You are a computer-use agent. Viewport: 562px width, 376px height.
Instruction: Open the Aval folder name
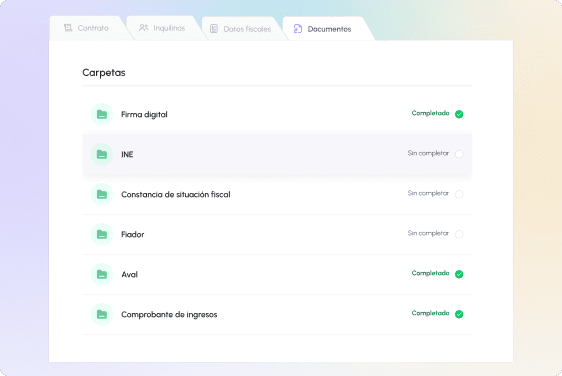(x=129, y=275)
